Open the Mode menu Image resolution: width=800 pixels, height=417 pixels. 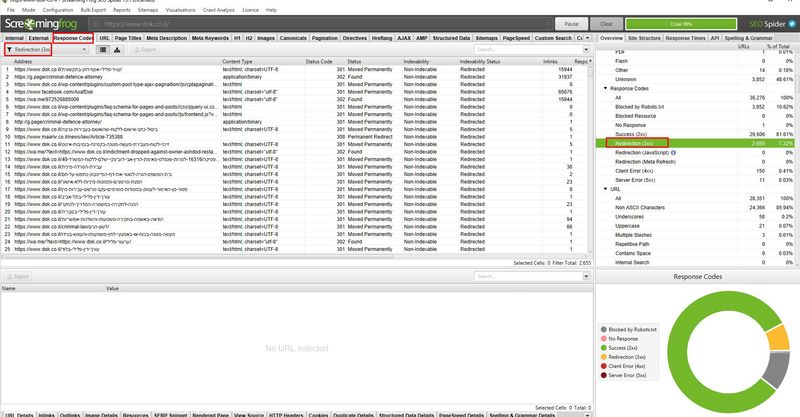29,10
